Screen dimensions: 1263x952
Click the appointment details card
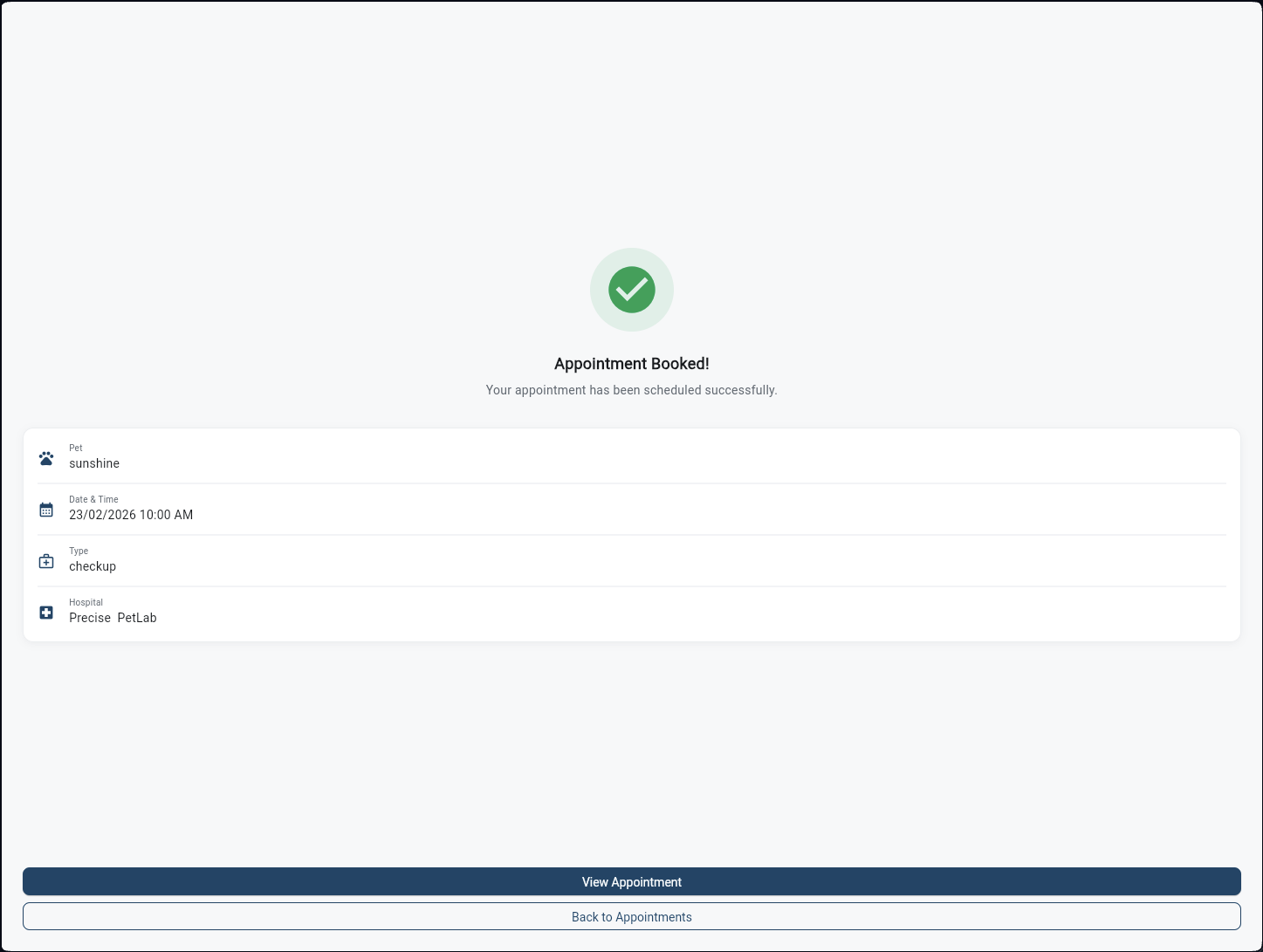pyautogui.click(x=631, y=534)
